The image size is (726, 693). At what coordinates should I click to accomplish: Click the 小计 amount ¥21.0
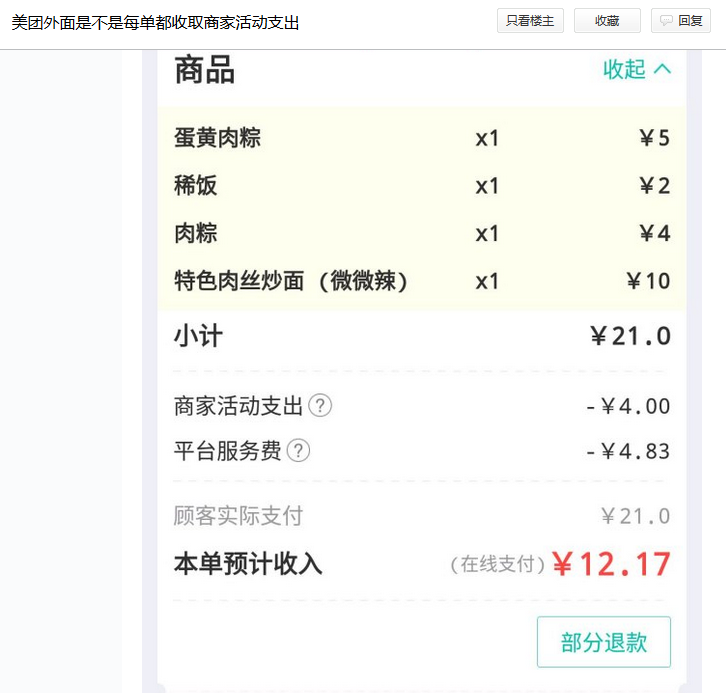(x=630, y=336)
